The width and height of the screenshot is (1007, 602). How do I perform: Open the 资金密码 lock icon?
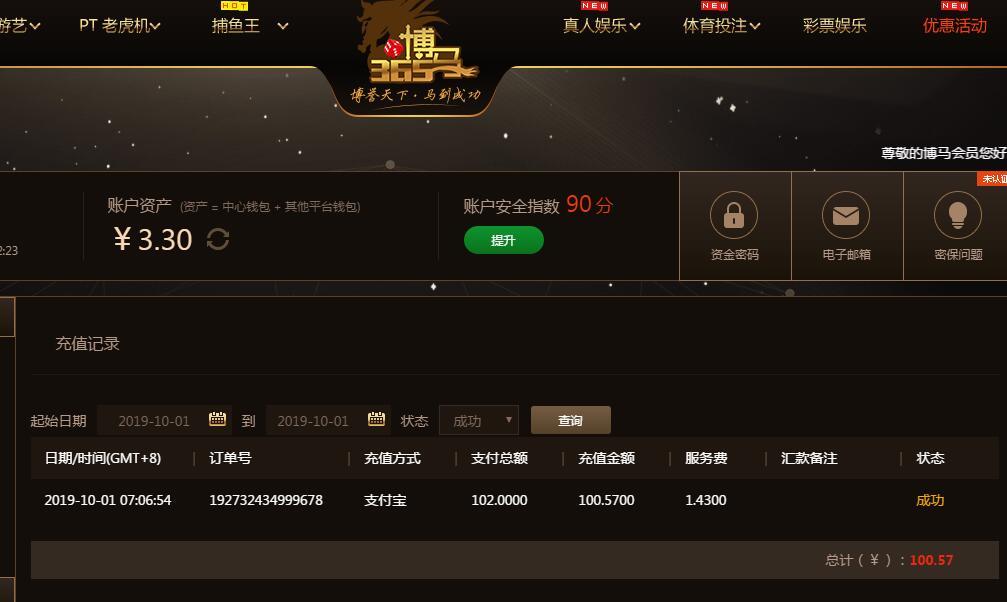(x=734, y=215)
